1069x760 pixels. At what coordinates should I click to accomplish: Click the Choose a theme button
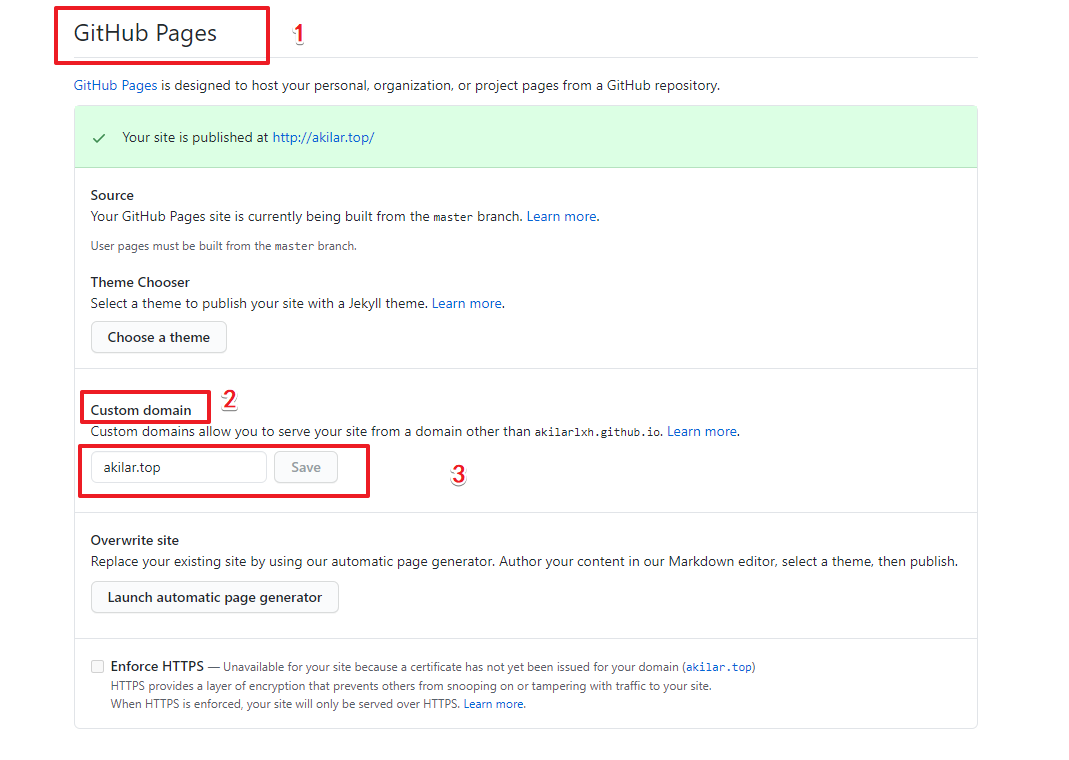coord(159,337)
